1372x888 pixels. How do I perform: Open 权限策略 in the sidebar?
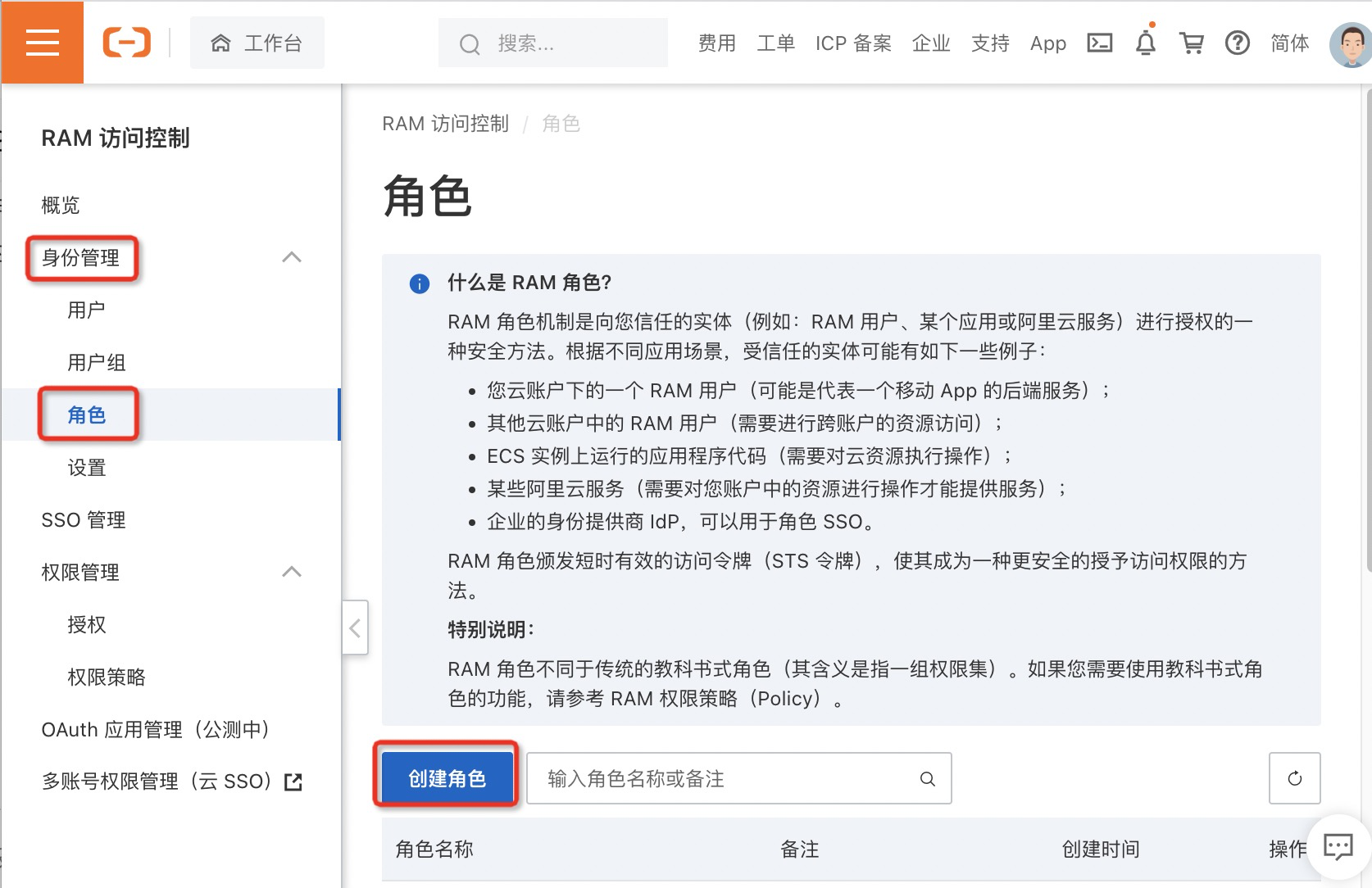pyautogui.click(x=107, y=677)
